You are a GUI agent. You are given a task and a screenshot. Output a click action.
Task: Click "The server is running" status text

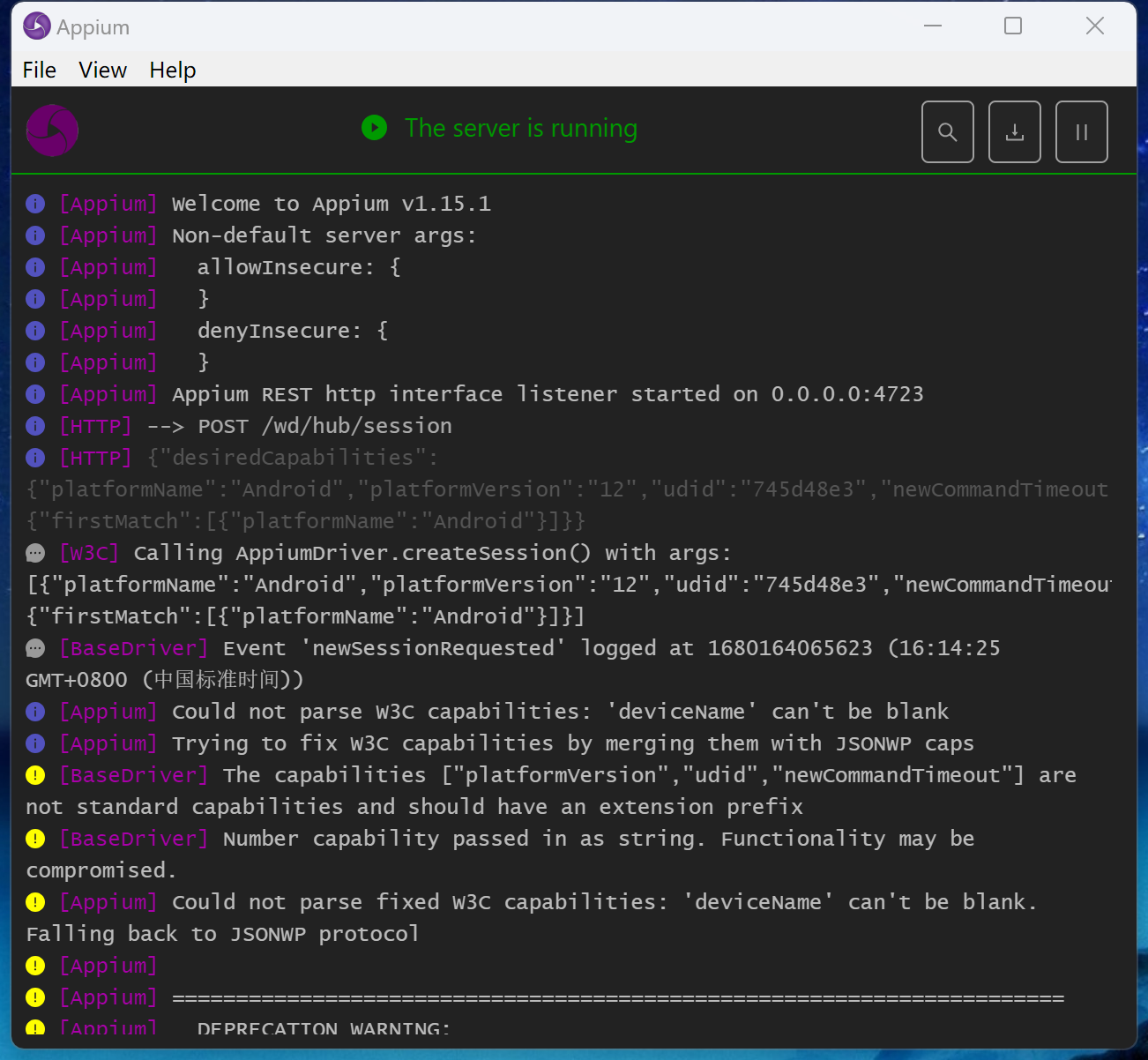coord(520,128)
